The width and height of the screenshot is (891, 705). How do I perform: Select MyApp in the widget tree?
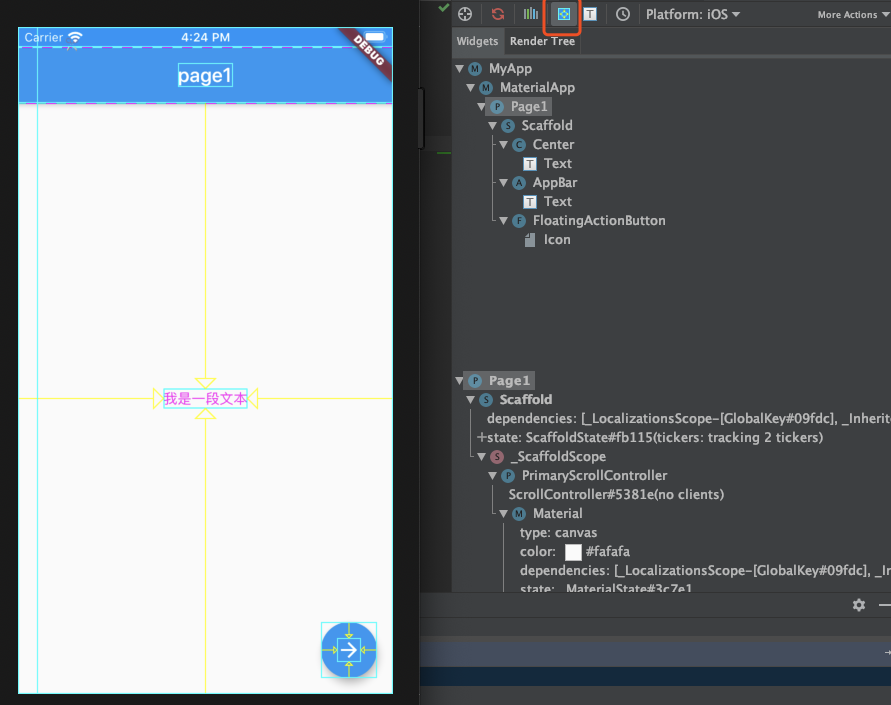click(x=510, y=69)
